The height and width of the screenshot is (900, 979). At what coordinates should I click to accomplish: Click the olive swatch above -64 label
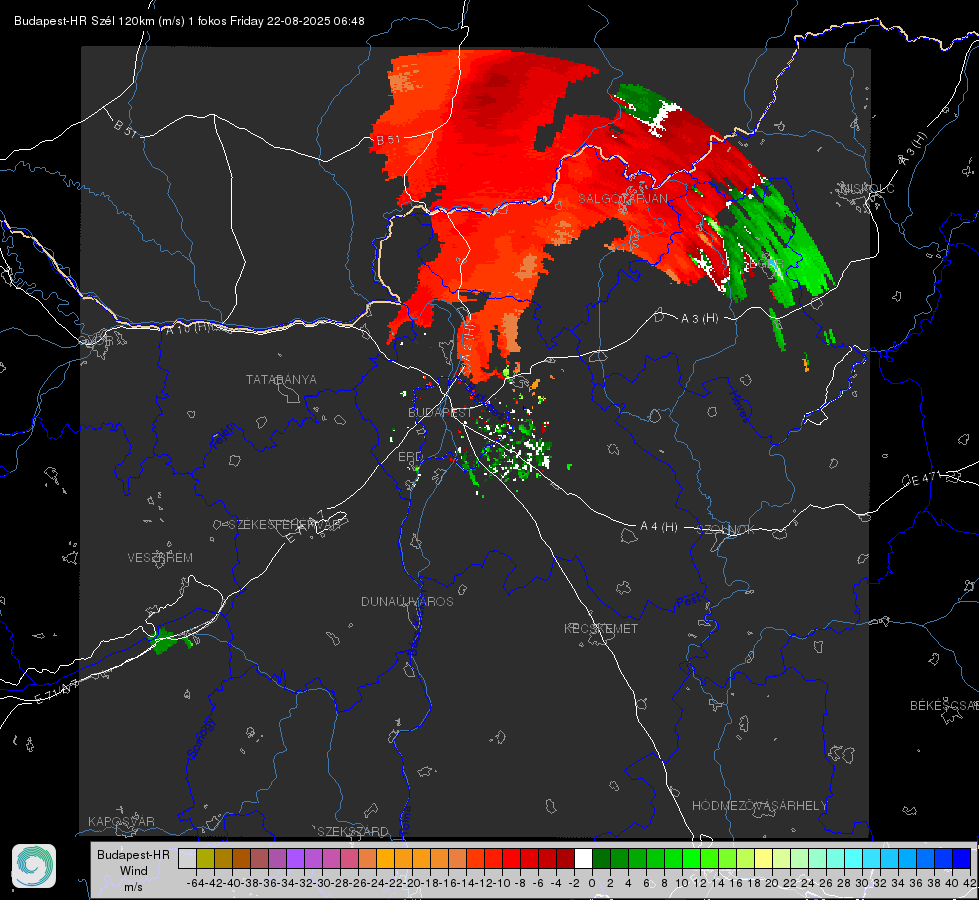(205, 858)
